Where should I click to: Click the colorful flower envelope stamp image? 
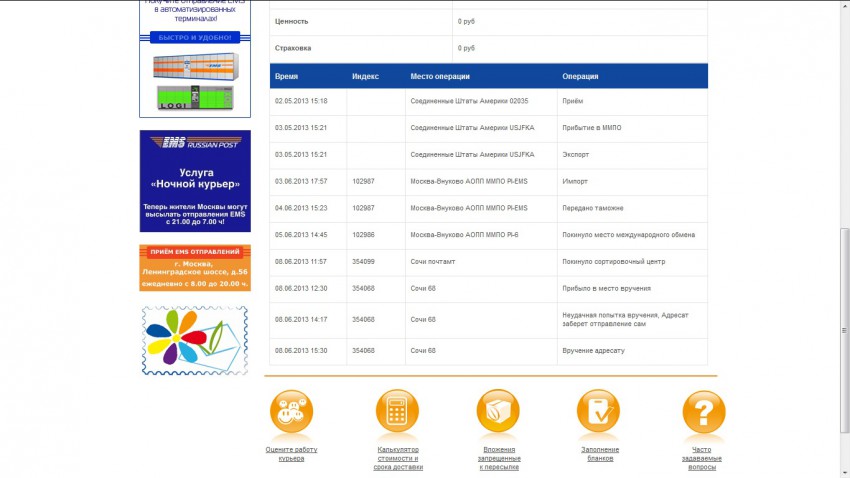(195, 340)
